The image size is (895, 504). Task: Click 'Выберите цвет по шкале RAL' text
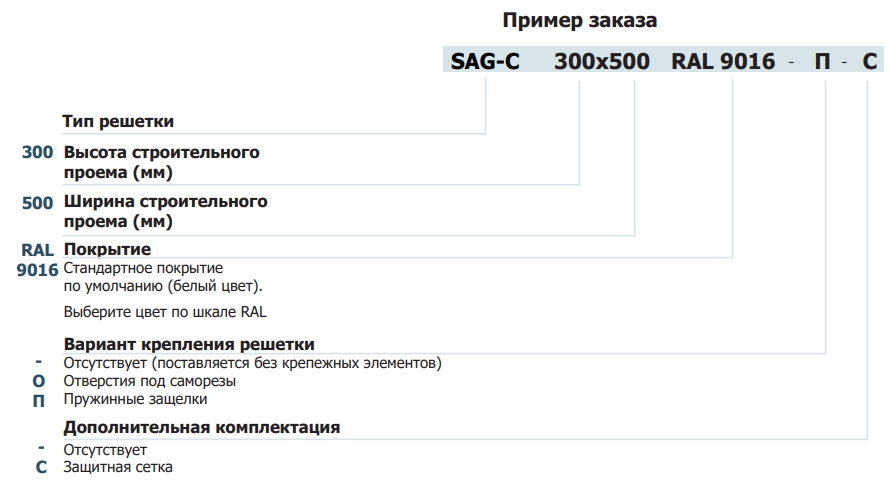[165, 312]
